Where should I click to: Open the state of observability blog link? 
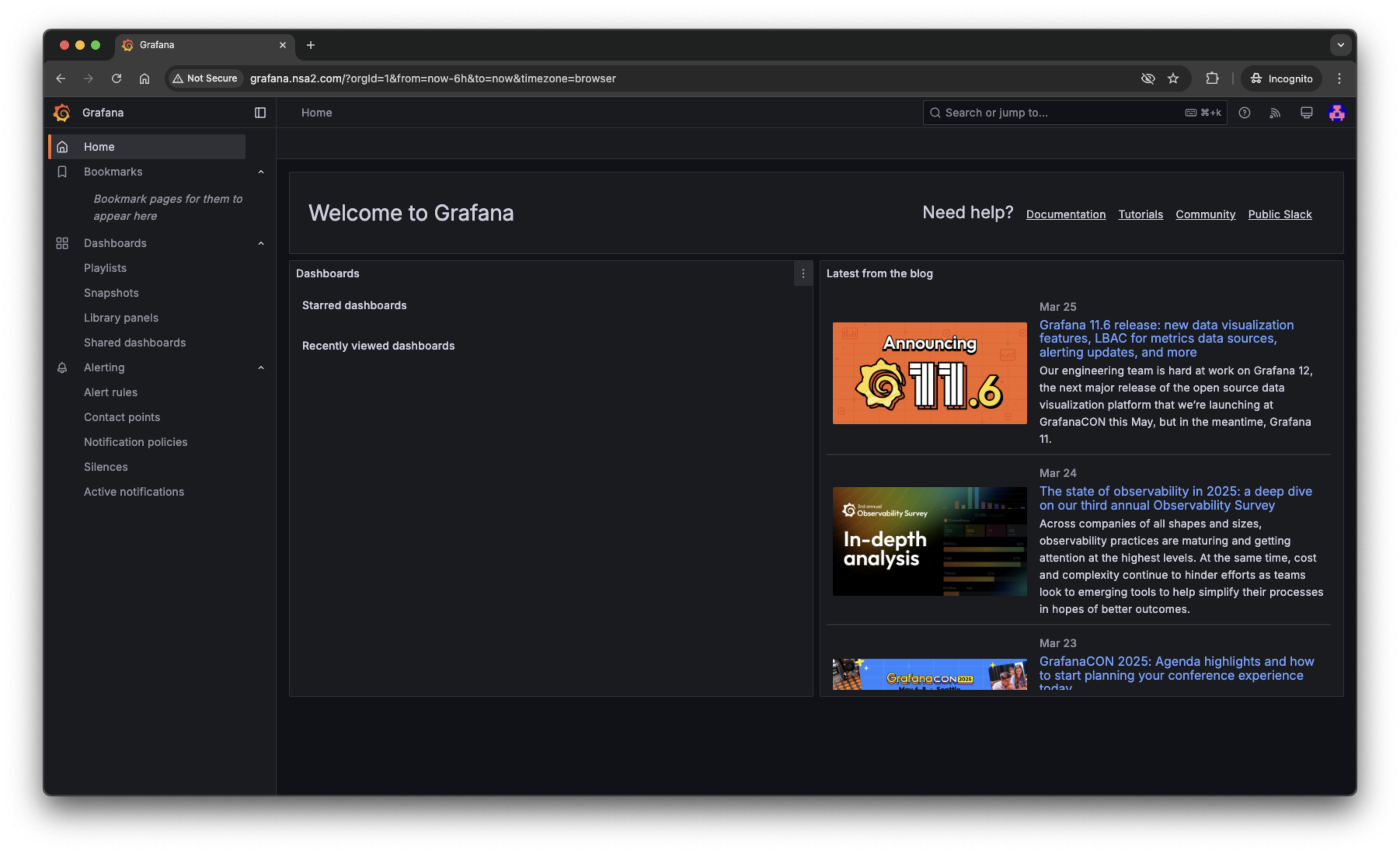[1175, 498]
